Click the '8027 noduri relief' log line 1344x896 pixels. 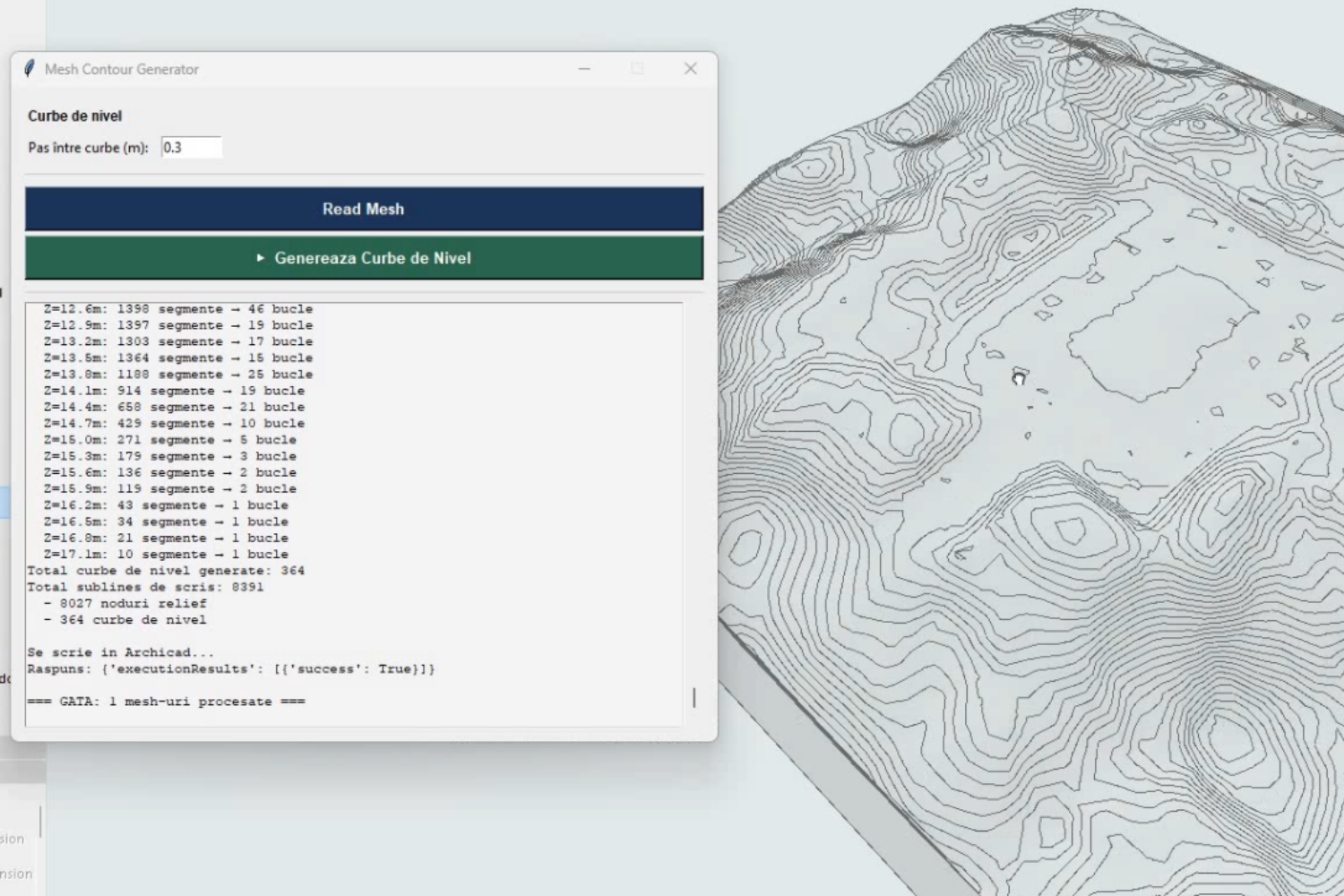125,604
